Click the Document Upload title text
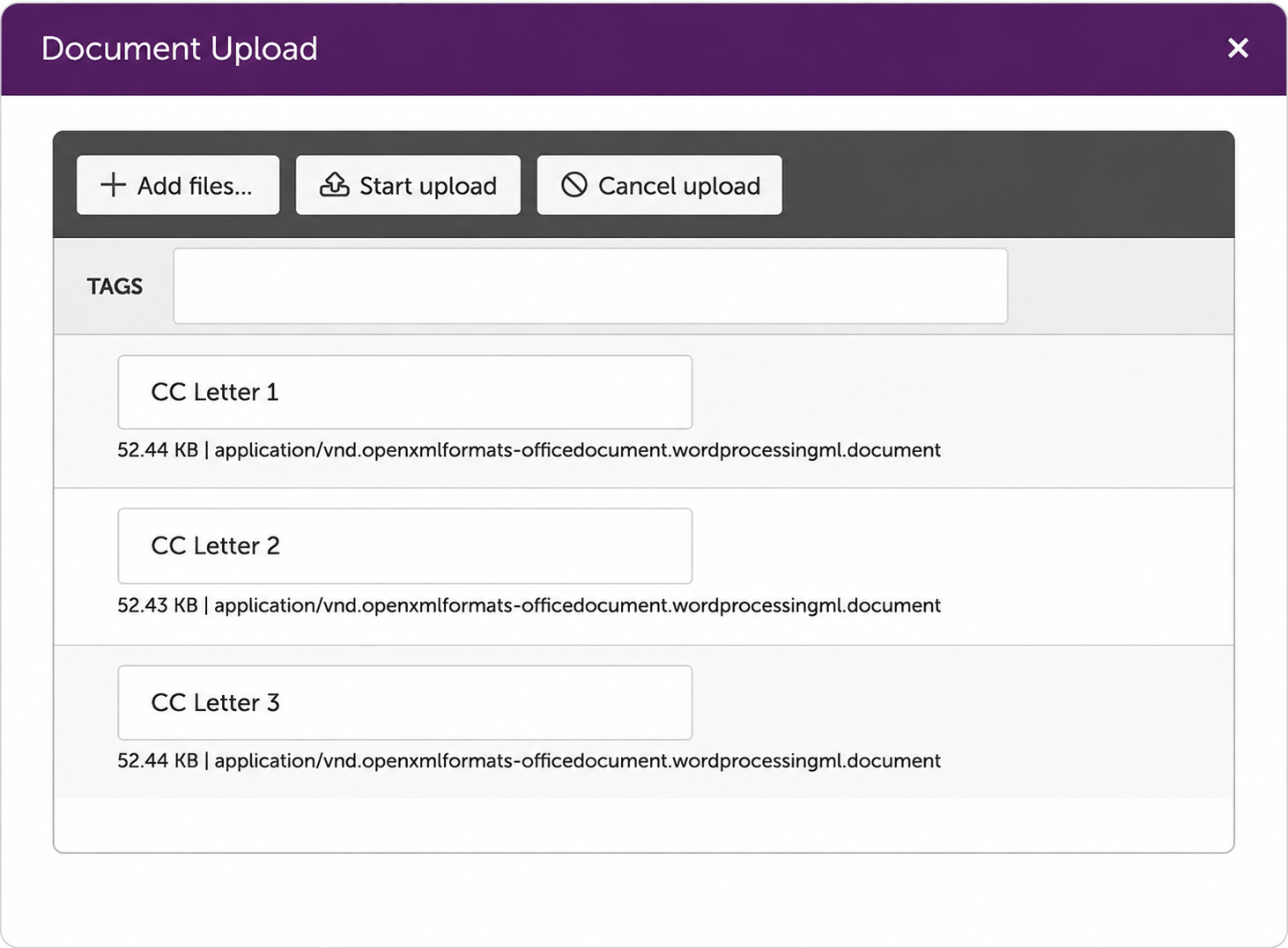 [180, 48]
